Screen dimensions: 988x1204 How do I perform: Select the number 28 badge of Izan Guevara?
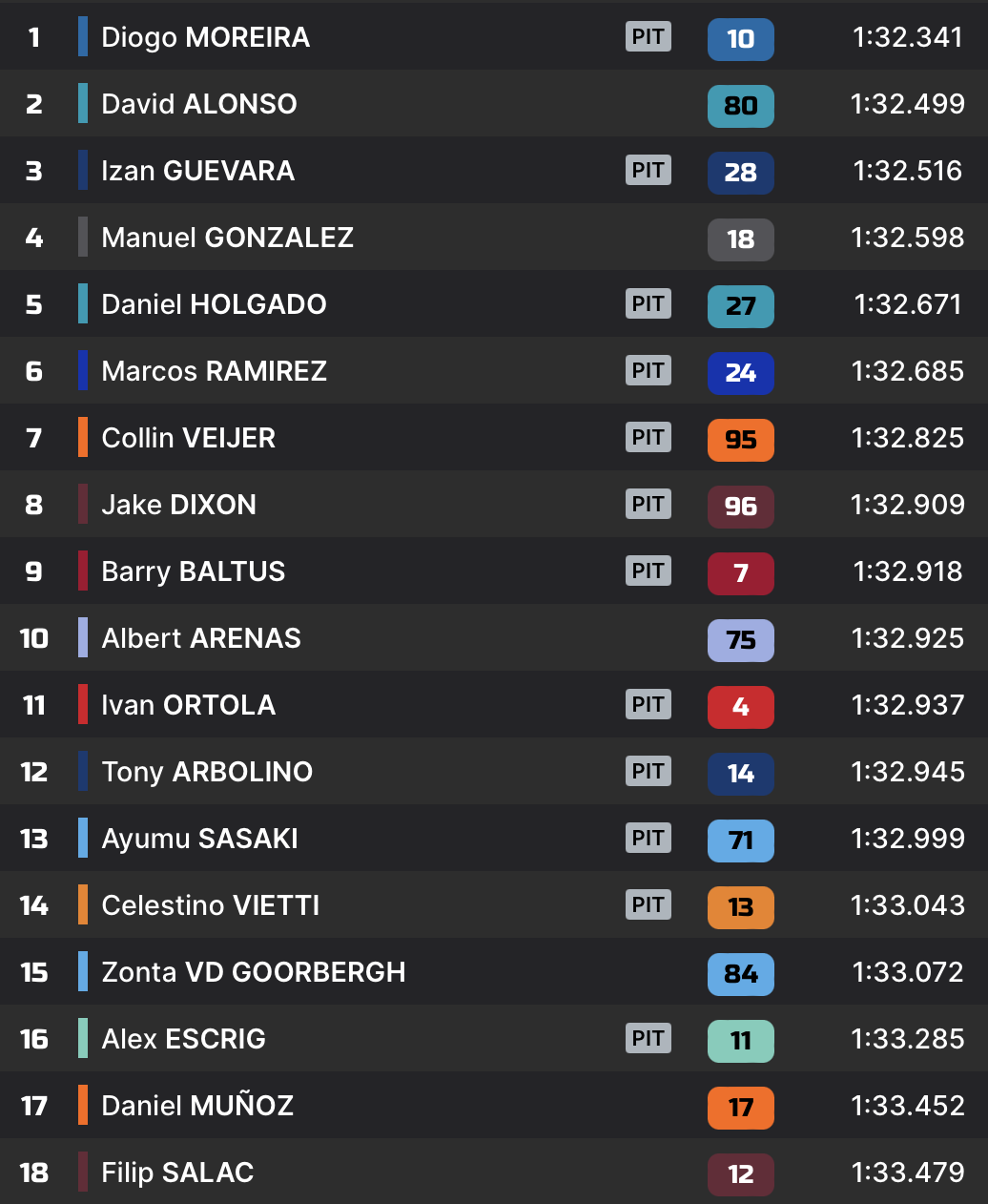(740, 173)
